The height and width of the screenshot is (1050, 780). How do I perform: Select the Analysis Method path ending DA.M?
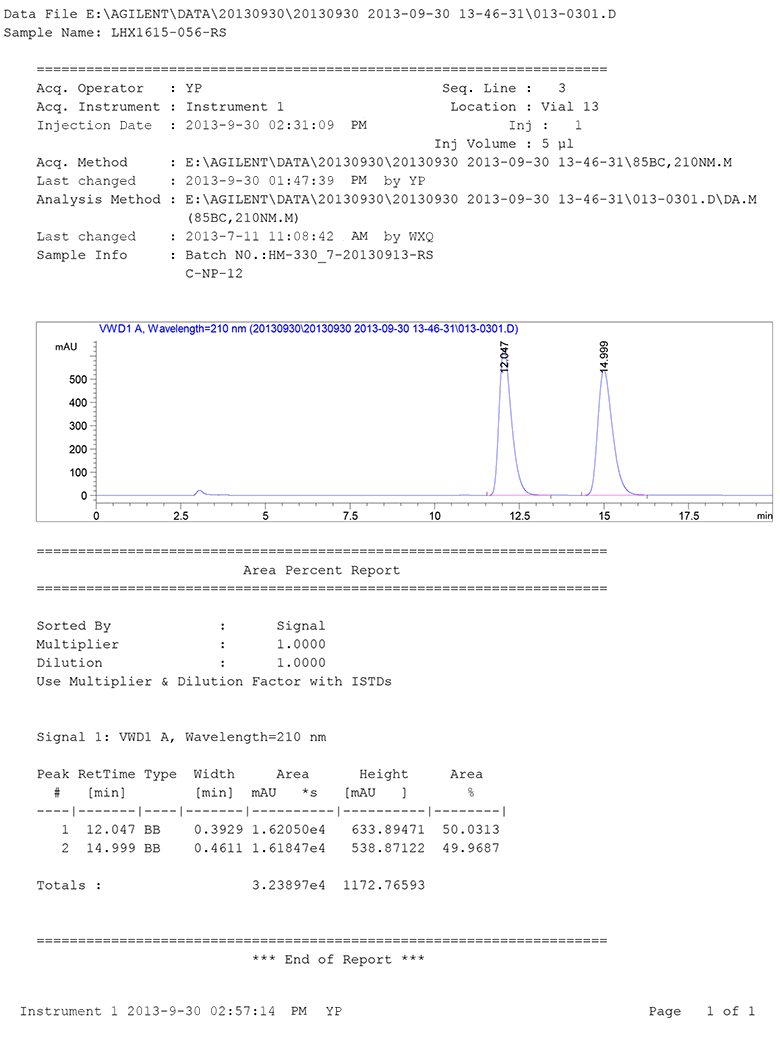tap(471, 199)
